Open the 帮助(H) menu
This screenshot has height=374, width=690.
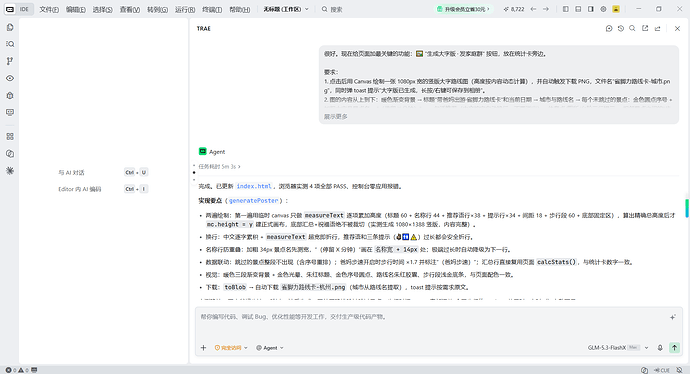(240, 9)
